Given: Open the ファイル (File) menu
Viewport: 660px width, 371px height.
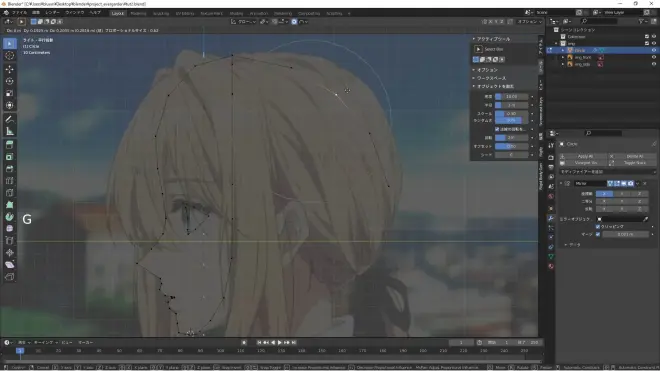Looking at the screenshot, I should pyautogui.click(x=19, y=13).
